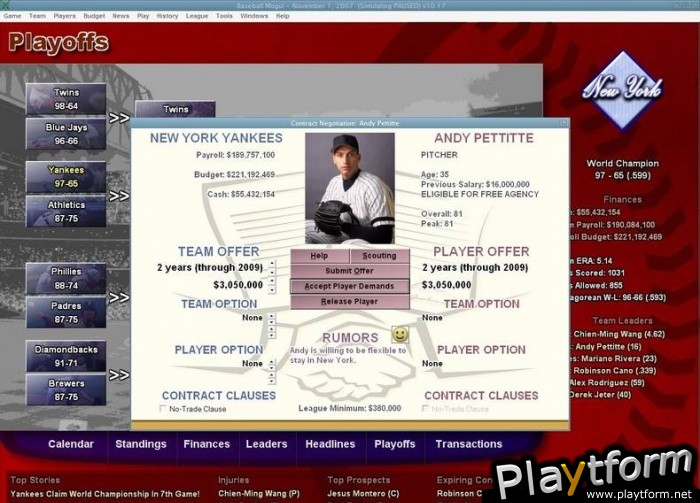Image resolution: width=700 pixels, height=503 pixels.
Task: Select the Brewers 87-75 bracket box
Action: [x=66, y=390]
